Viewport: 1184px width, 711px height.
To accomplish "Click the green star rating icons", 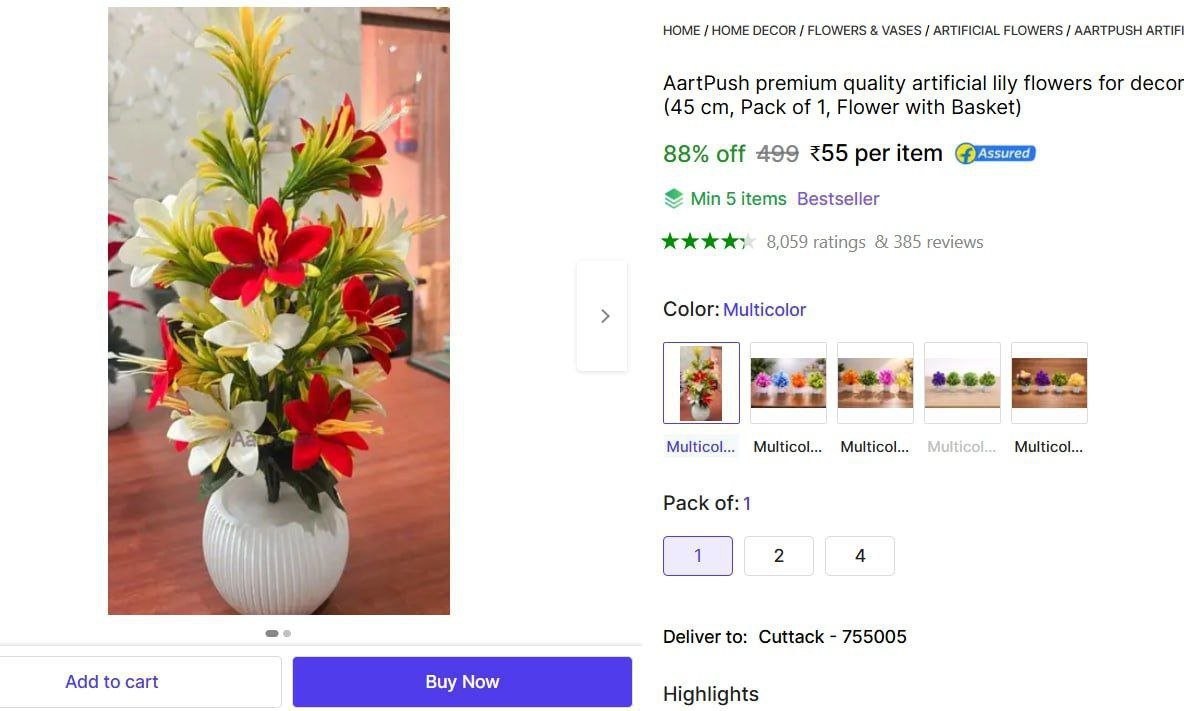I will (707, 241).
